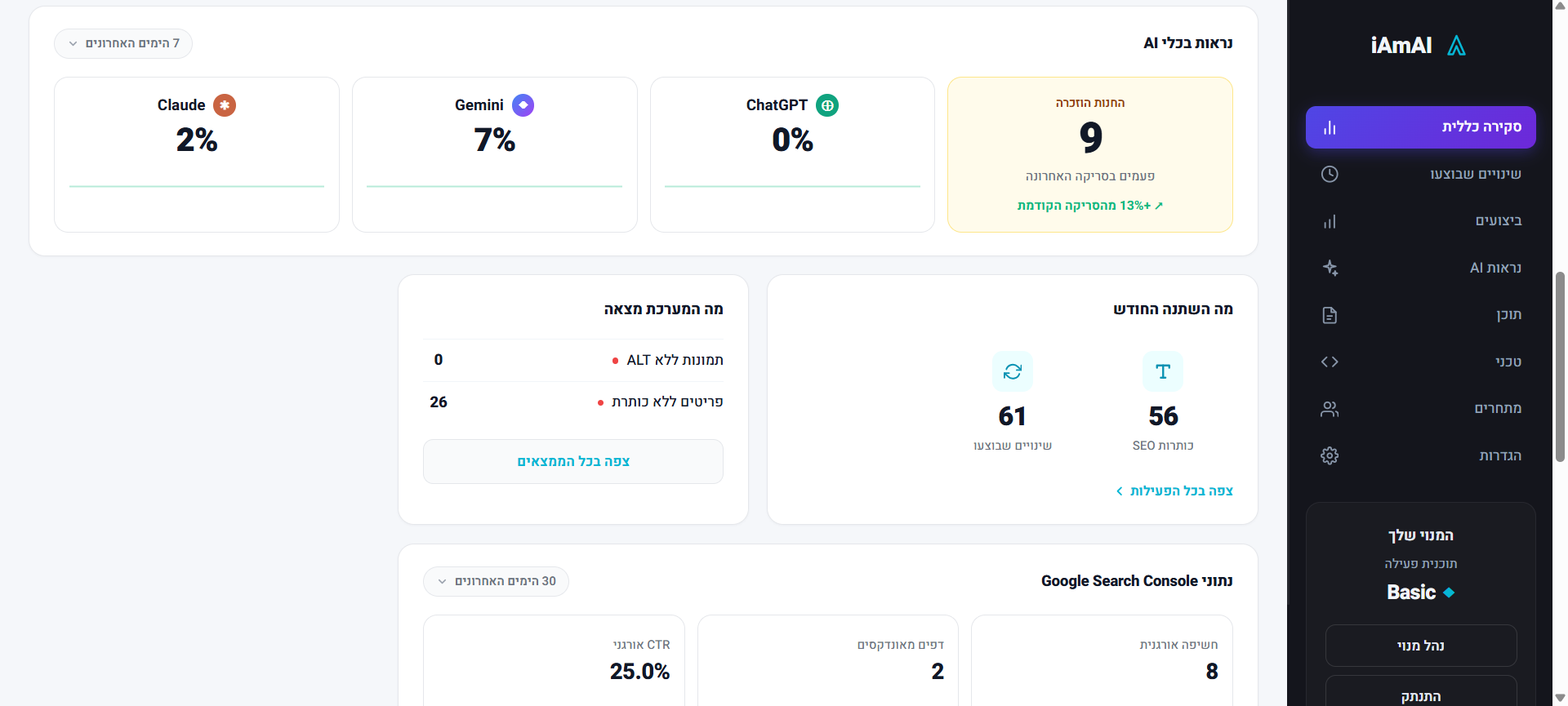The height and width of the screenshot is (706, 1568).
Task: Open סקירה כללית in the sidebar
Action: pyautogui.click(x=1420, y=127)
